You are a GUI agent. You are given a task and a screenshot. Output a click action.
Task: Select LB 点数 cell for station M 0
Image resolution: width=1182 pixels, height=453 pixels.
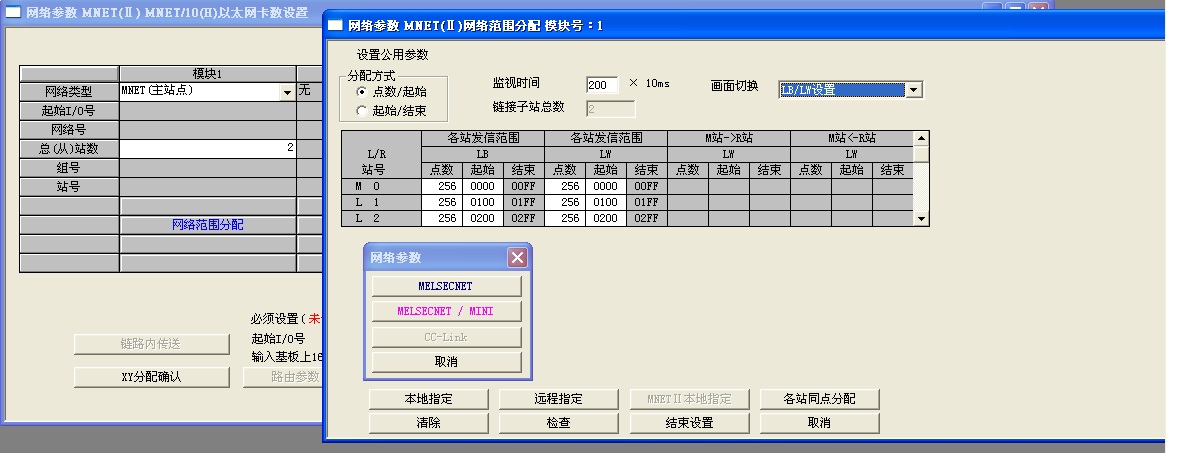click(x=440, y=187)
